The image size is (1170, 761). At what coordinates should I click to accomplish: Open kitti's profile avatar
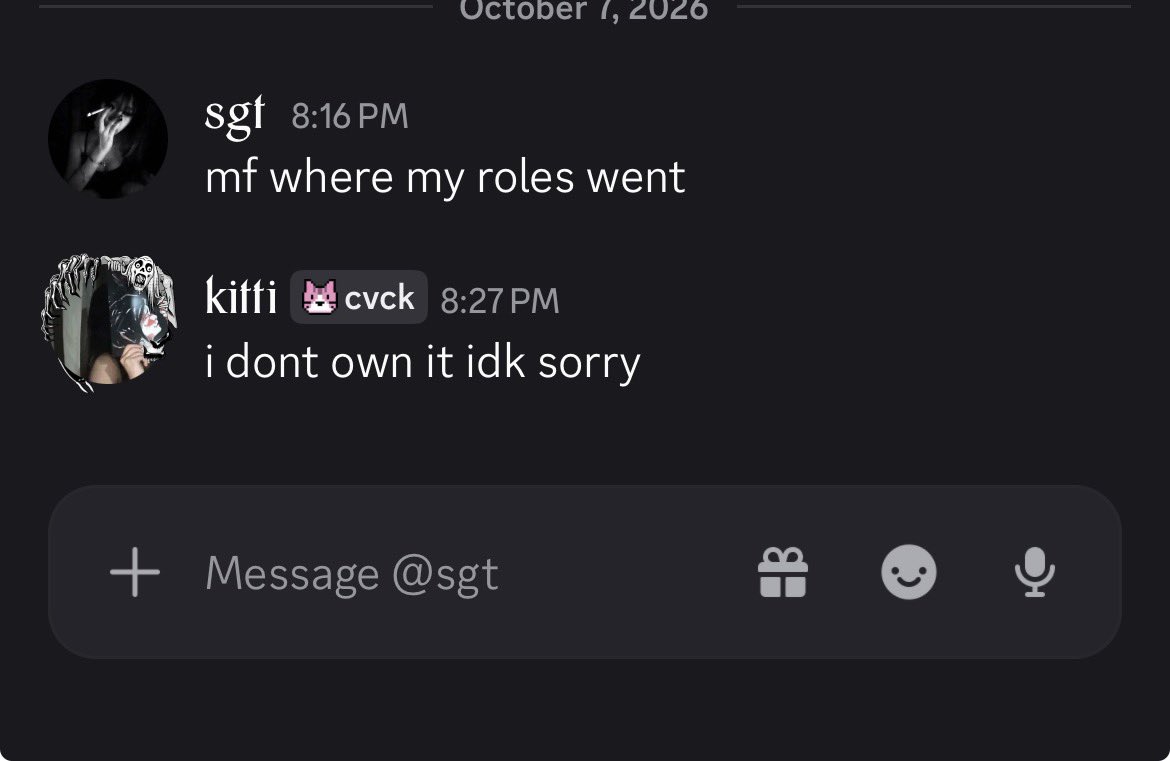(109, 323)
